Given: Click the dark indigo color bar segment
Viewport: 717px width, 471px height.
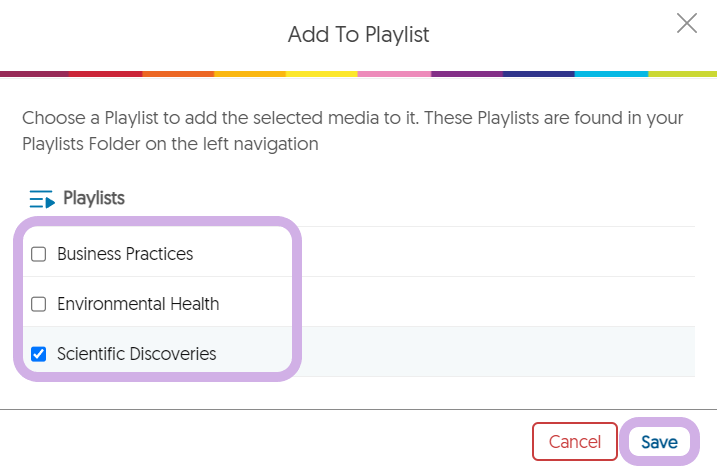Looking at the screenshot, I should (x=538, y=74).
